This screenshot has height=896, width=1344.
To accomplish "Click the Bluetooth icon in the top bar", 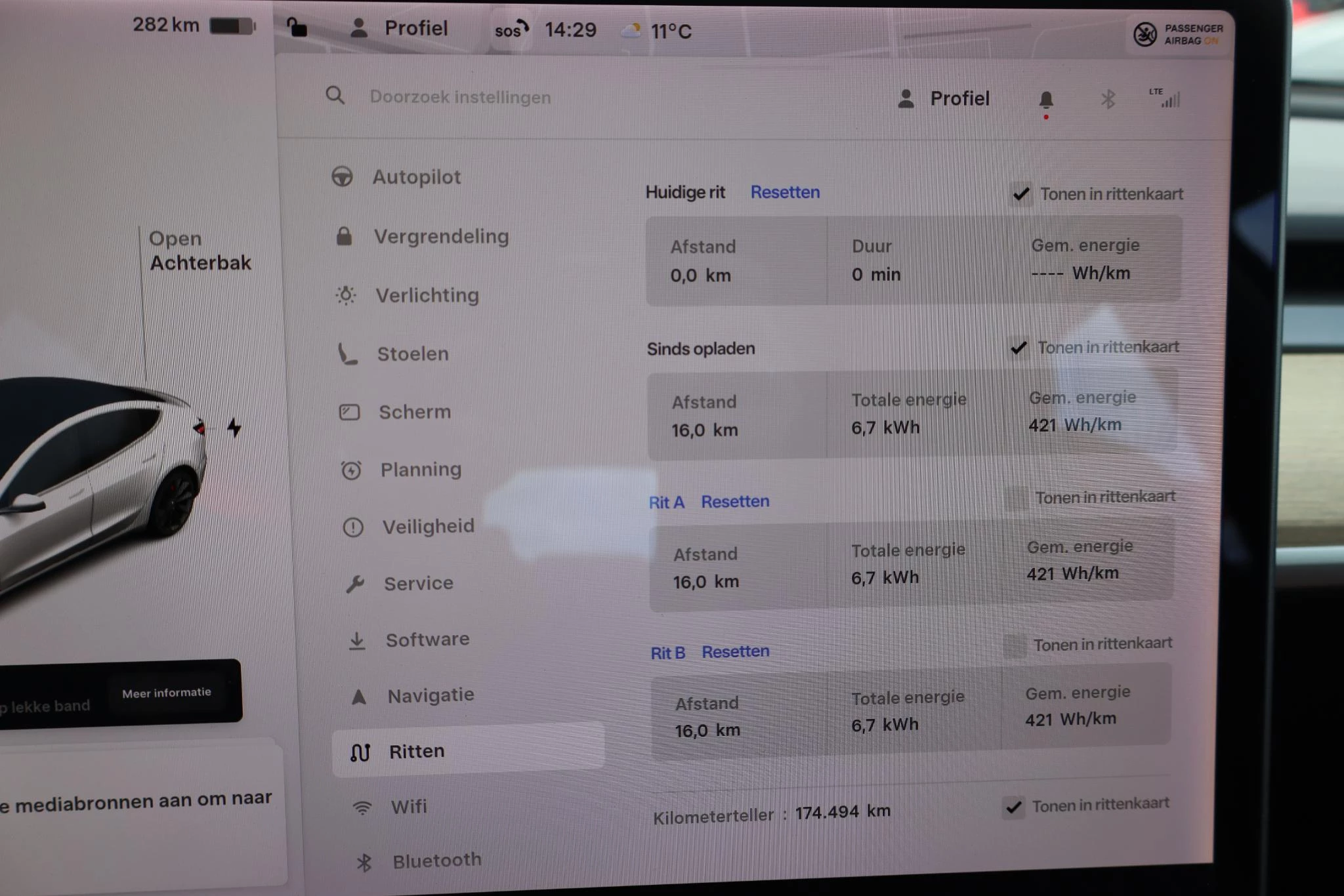I will pos(1107,98).
